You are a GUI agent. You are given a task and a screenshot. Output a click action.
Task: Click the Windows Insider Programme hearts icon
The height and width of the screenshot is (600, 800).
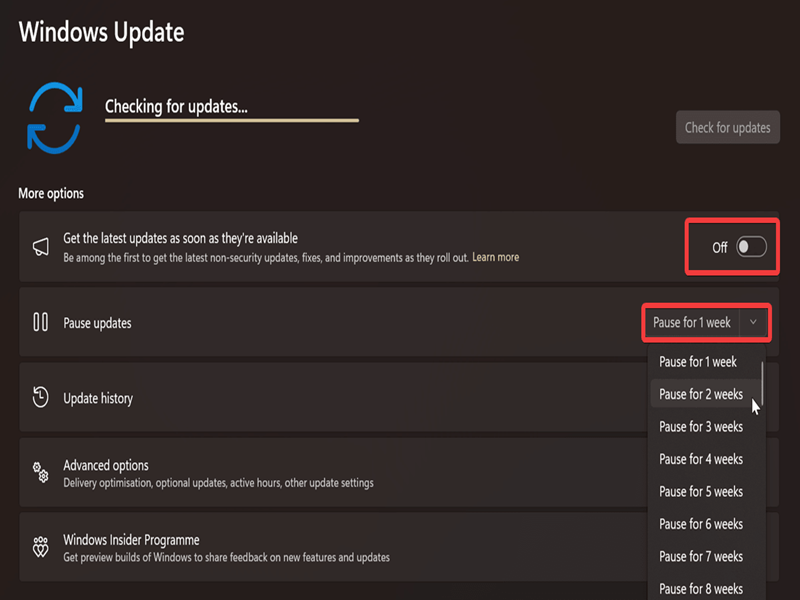41,547
